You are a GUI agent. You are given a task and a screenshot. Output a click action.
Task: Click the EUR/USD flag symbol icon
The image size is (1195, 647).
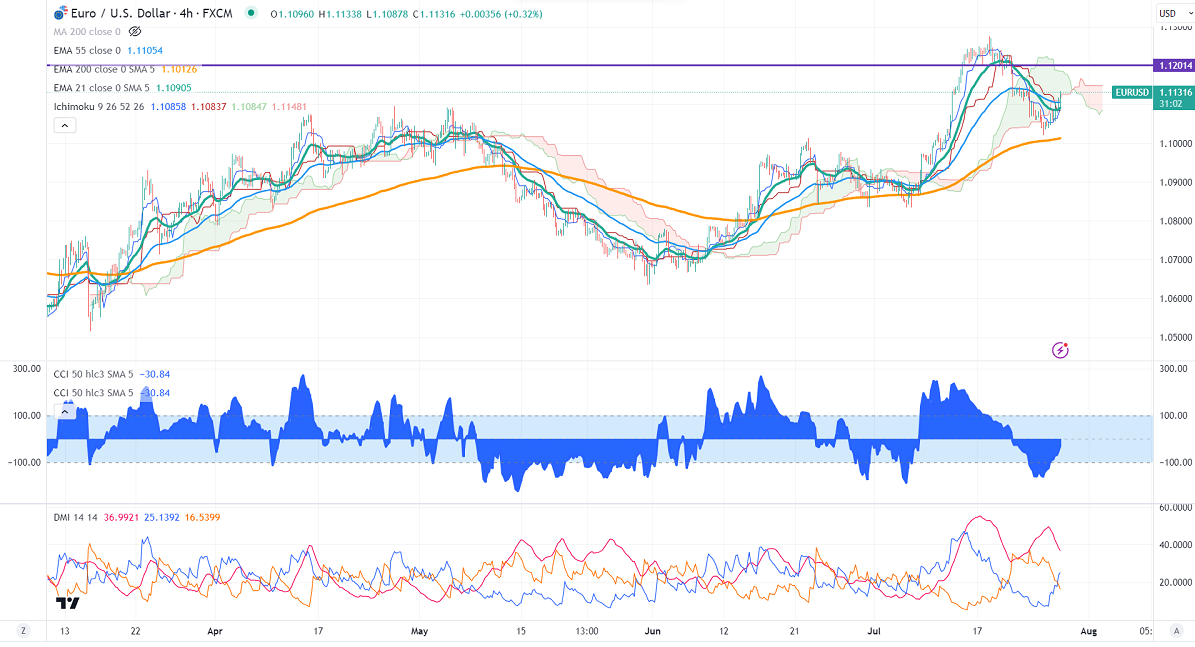tap(60, 14)
